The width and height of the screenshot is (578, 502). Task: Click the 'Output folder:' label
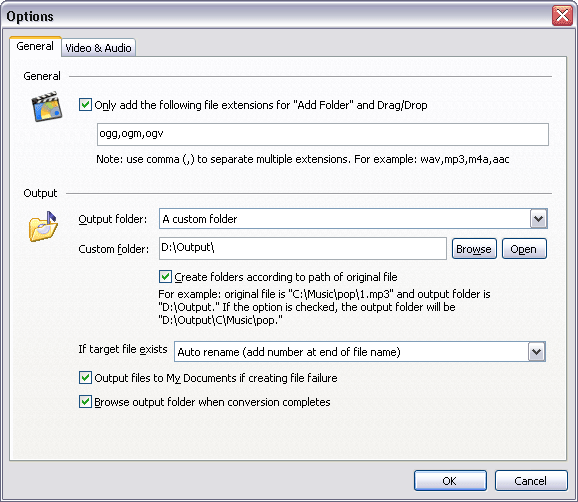pos(113,219)
